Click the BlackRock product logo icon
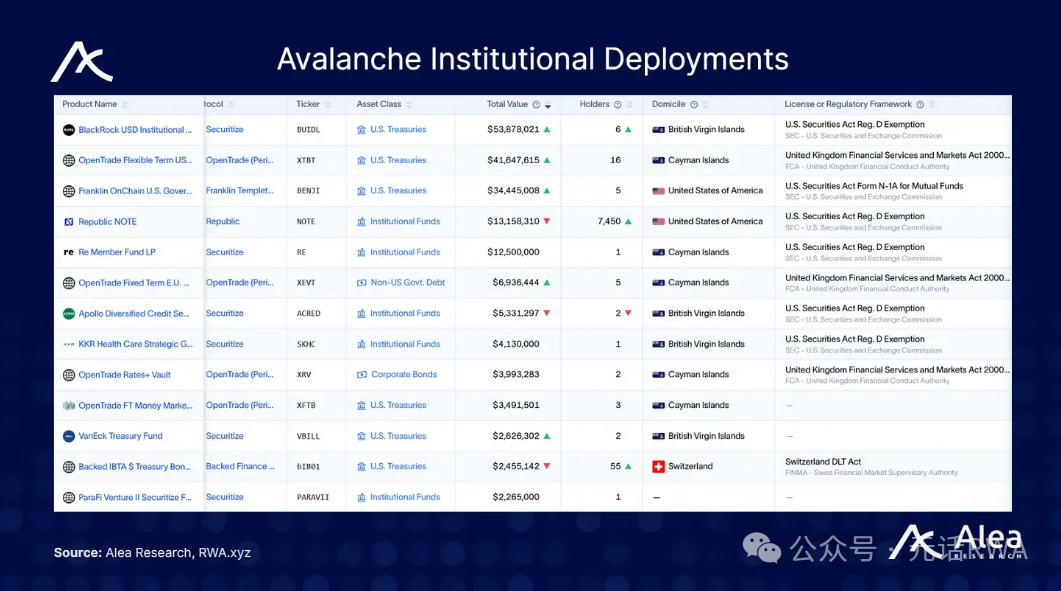Screen dimensions: 1061x591 68,130
